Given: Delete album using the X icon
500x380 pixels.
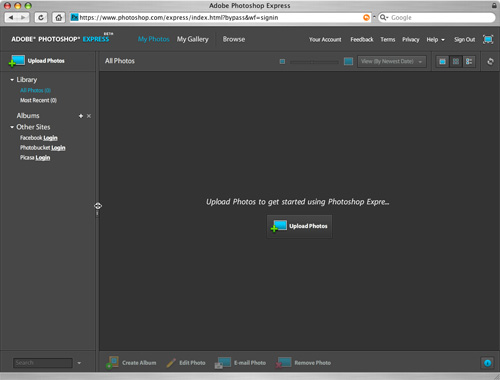Looking at the screenshot, I should (x=89, y=116).
